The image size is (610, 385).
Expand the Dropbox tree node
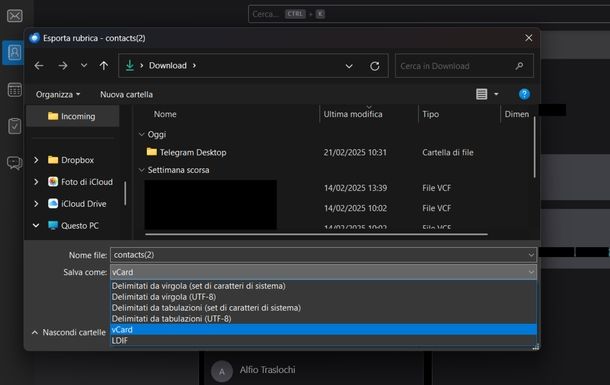pyautogui.click(x=36, y=160)
